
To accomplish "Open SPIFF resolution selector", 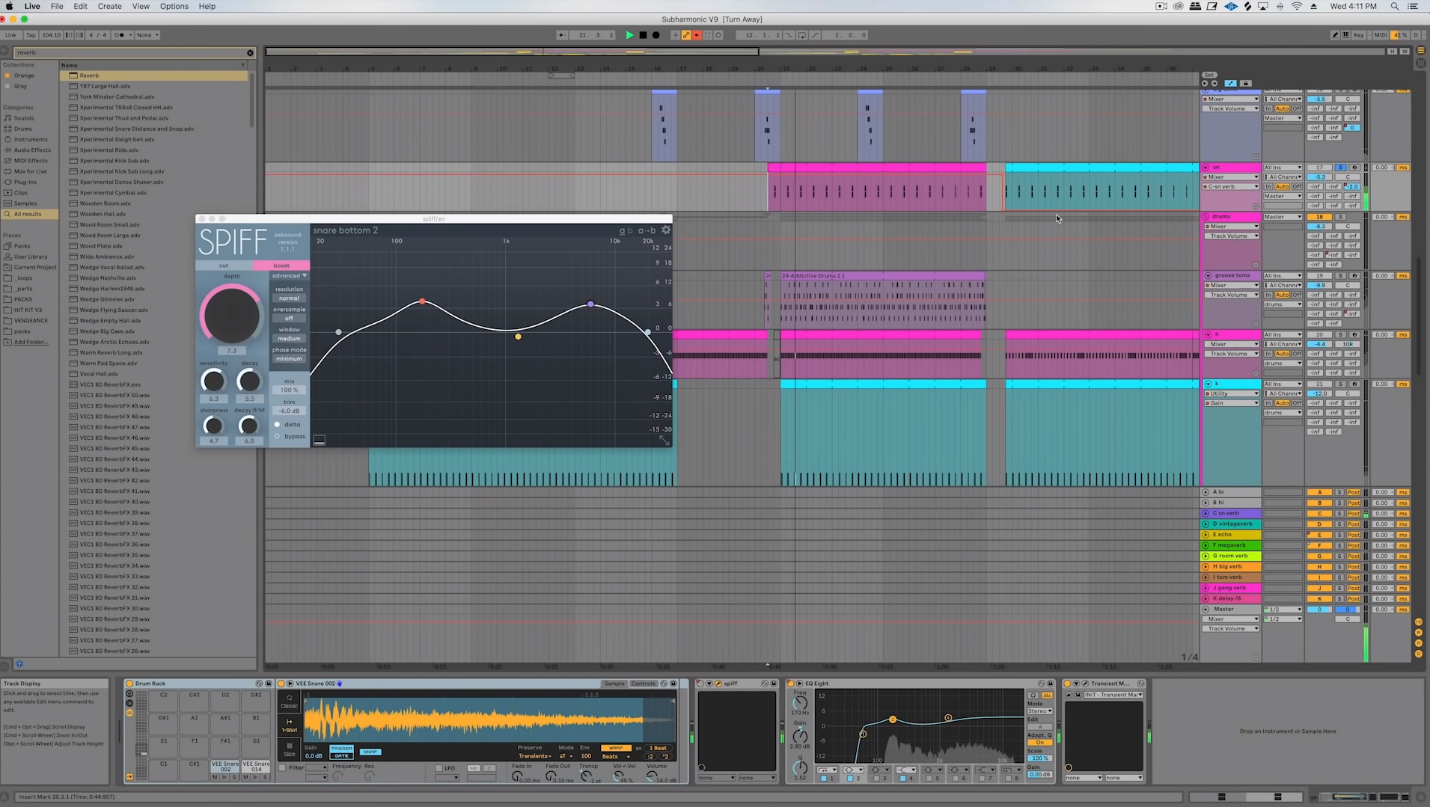I will [289, 298].
